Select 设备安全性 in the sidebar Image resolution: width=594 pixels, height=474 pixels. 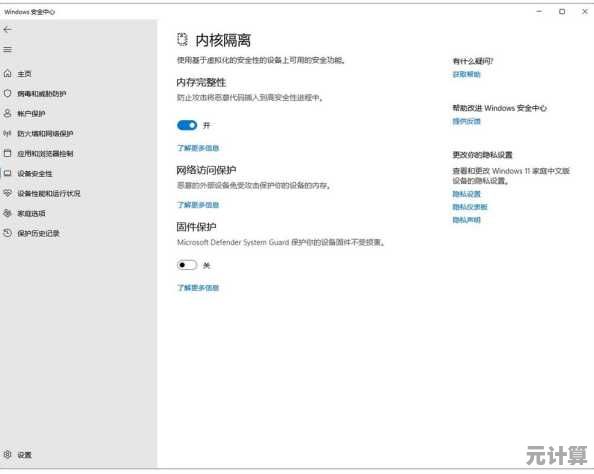35,174
